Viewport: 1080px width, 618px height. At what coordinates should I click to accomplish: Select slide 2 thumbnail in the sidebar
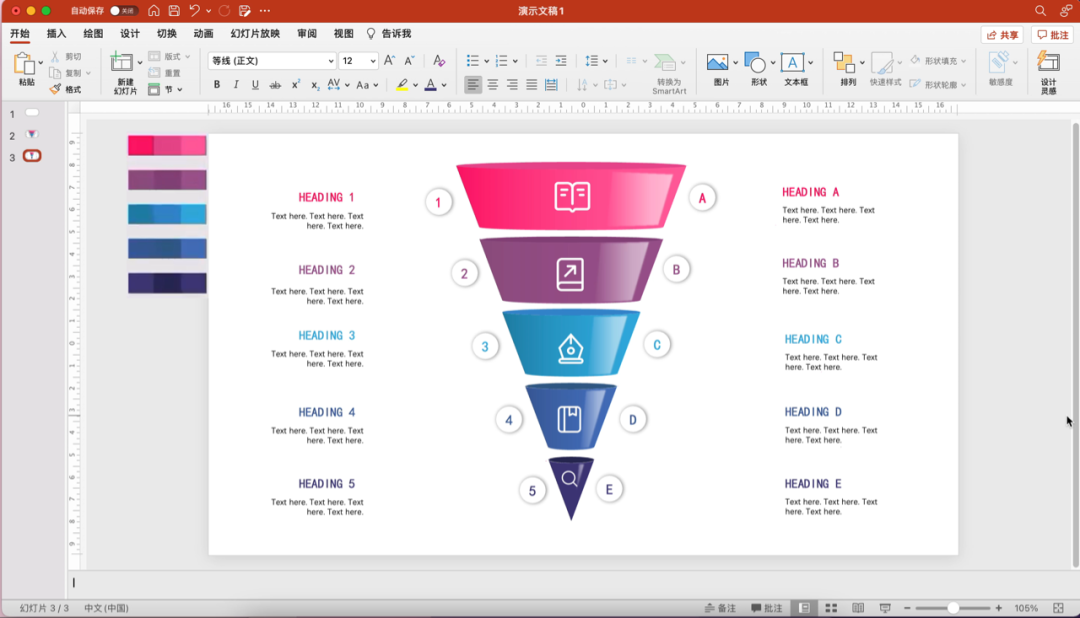click(32, 134)
